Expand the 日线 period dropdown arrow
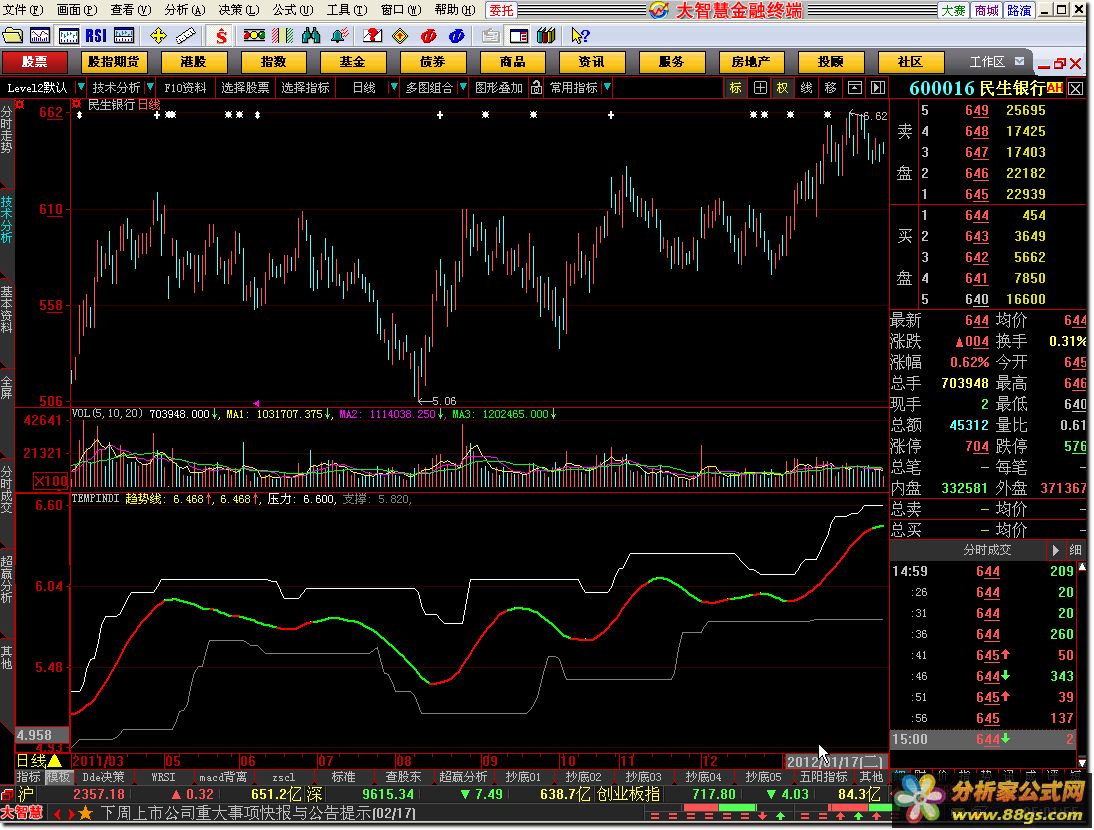1094x830 pixels. coord(394,87)
